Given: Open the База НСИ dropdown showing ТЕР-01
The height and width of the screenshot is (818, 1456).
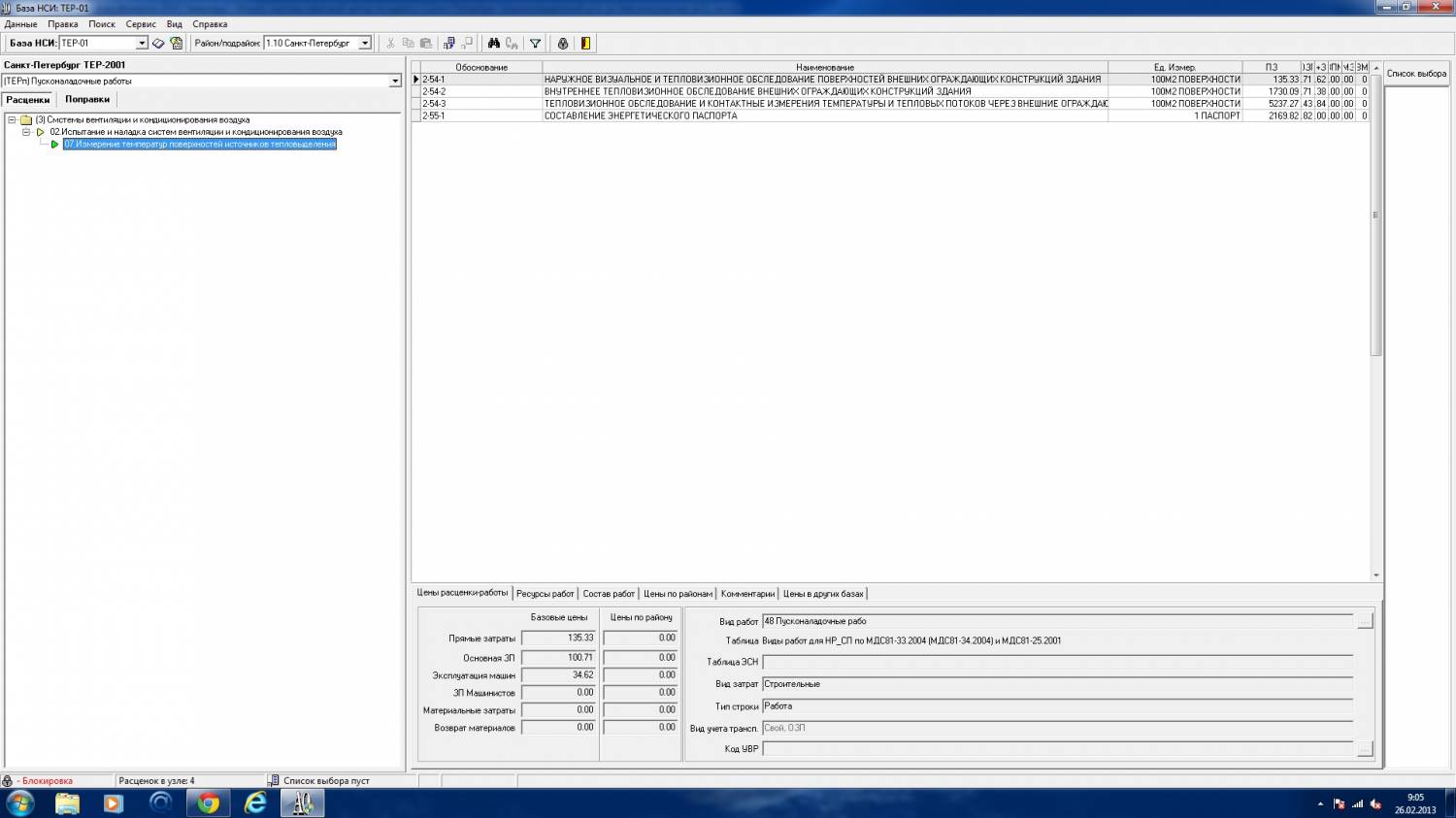Looking at the screenshot, I should [x=142, y=44].
